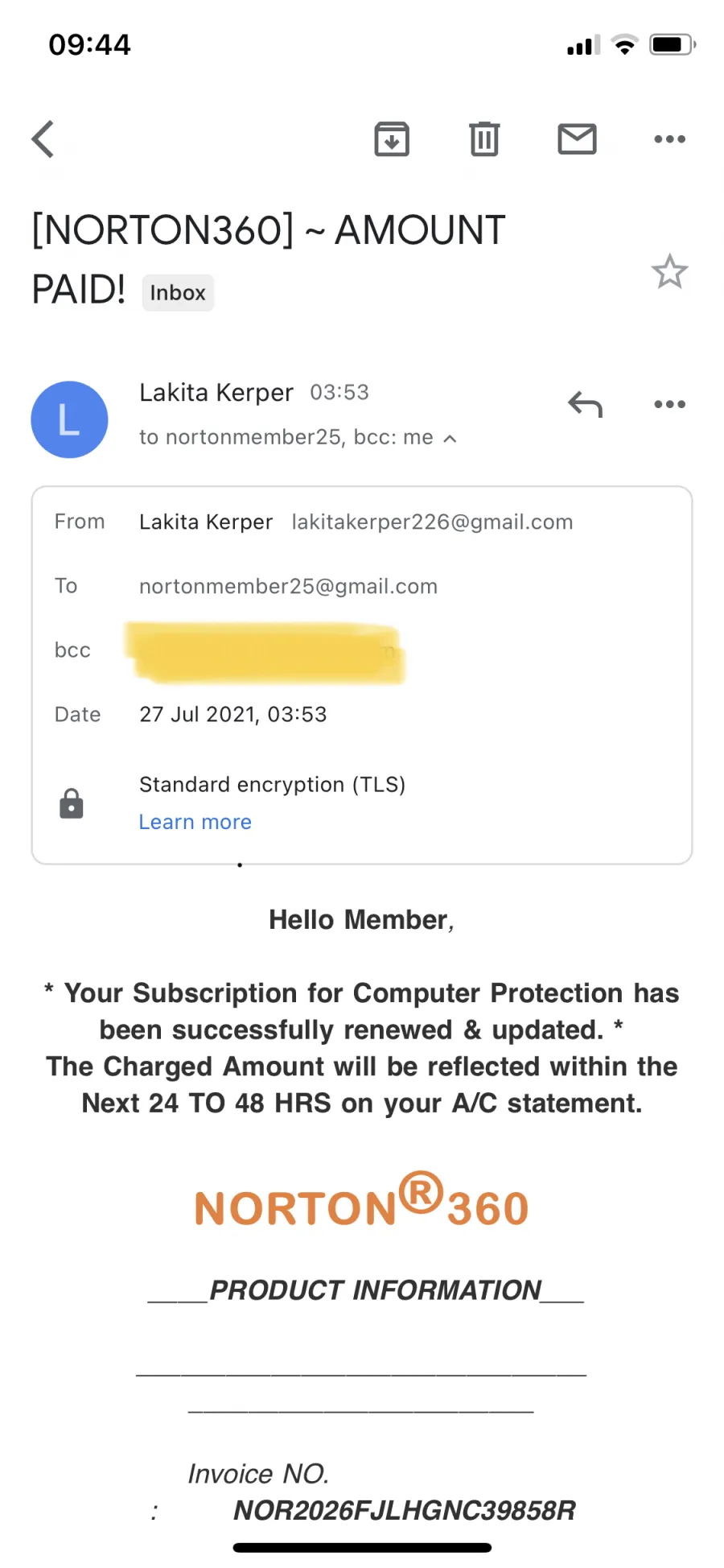Tap the blue L sender avatar
The width and height of the screenshot is (724, 1568).
point(69,419)
